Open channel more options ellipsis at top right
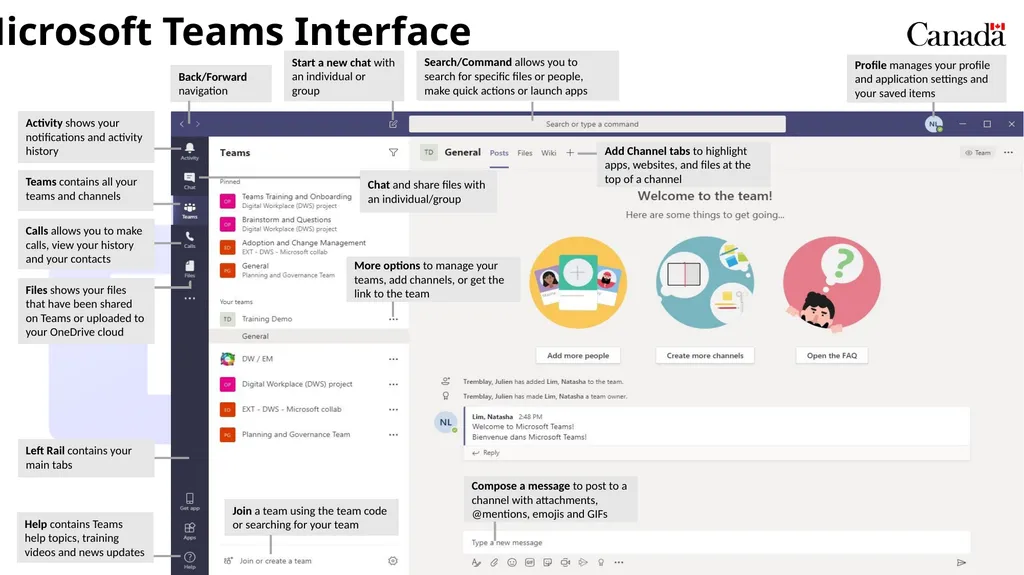1024x575 pixels. (1008, 152)
